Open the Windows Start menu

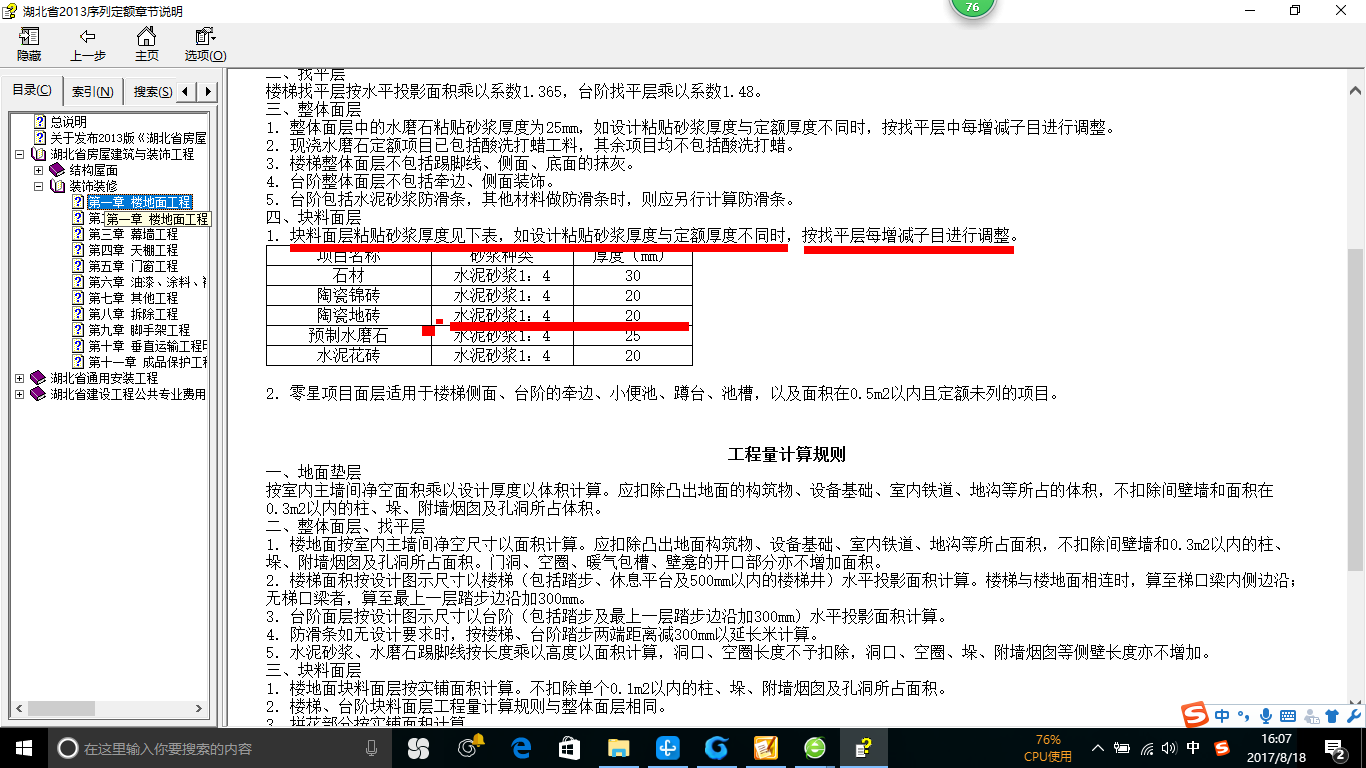tap(24, 747)
